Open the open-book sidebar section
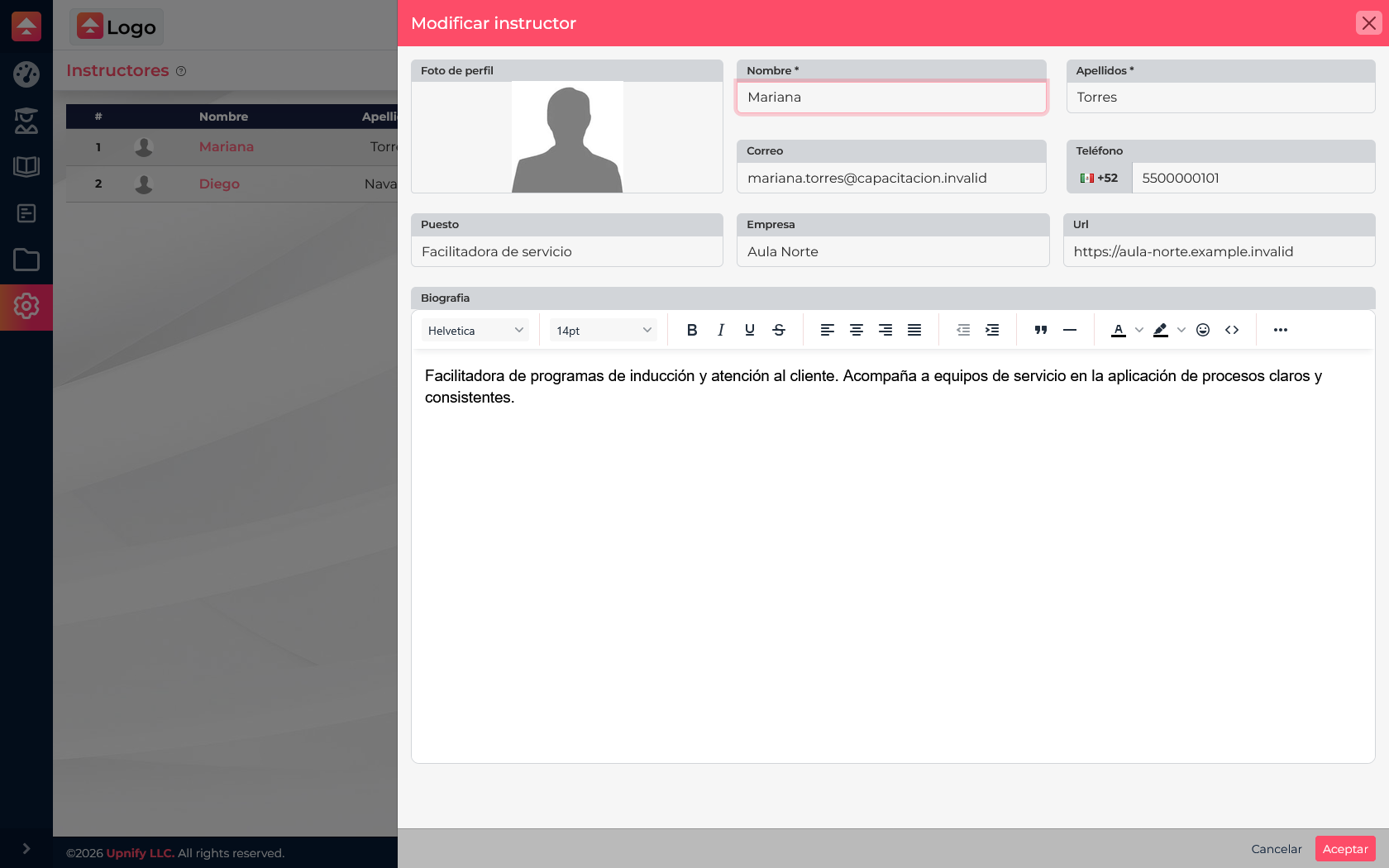The image size is (1389, 868). (x=26, y=167)
